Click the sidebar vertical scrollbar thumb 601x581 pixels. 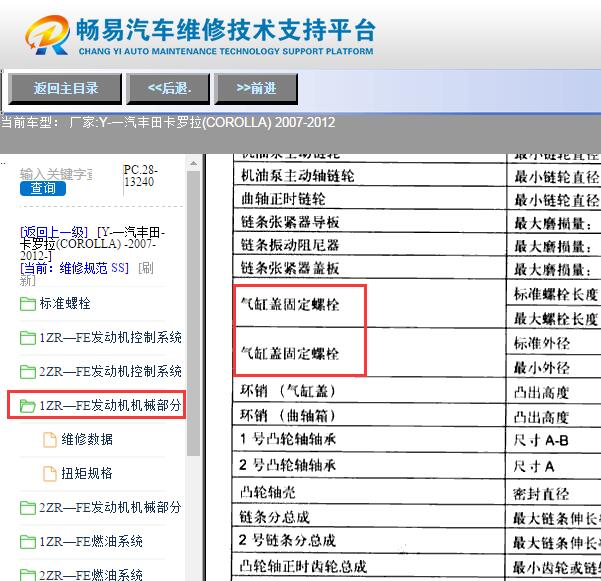[194, 313]
